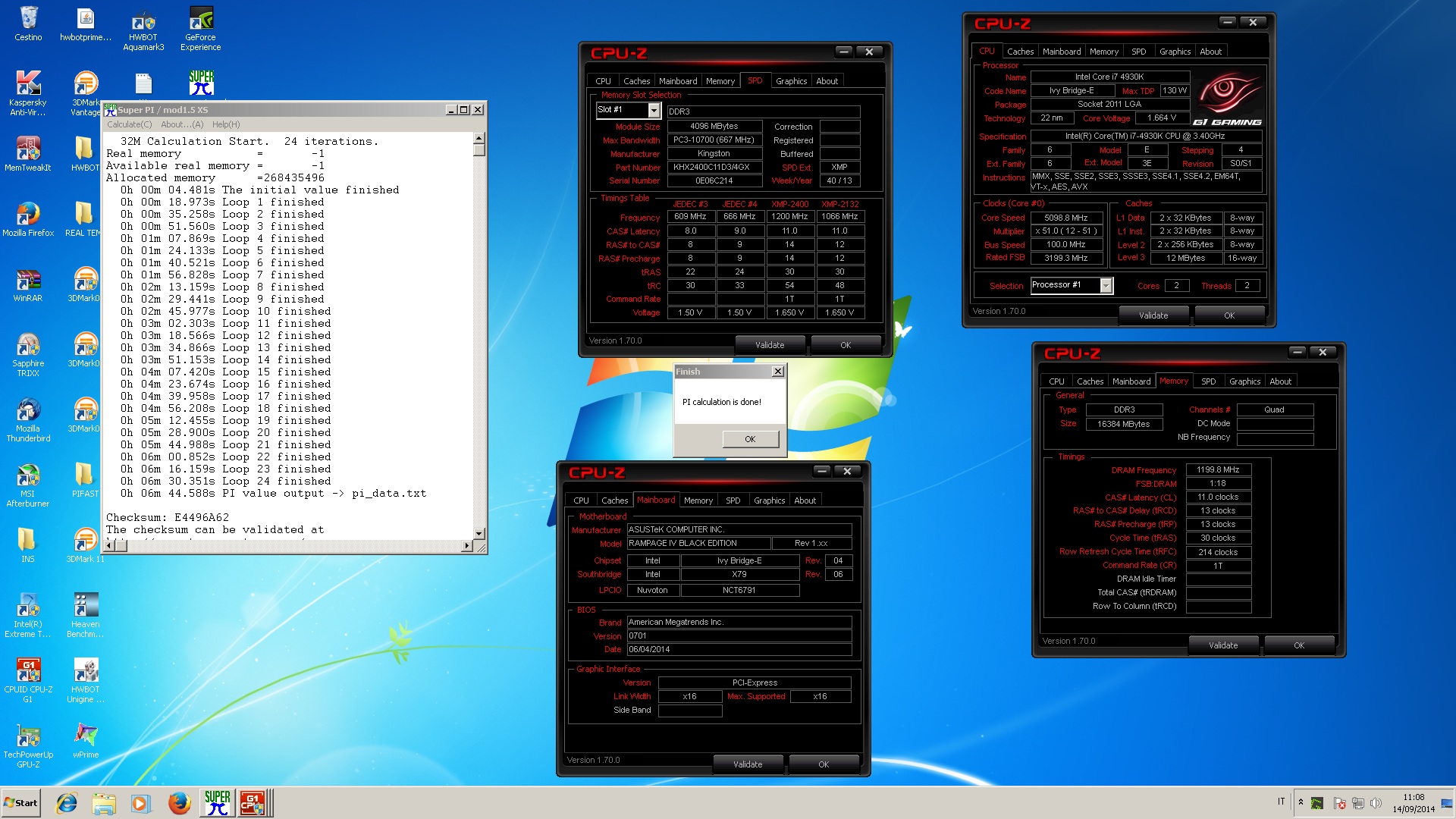Open Mozilla Thunderbird desktop icon
The width and height of the screenshot is (1456, 819).
coord(28,419)
